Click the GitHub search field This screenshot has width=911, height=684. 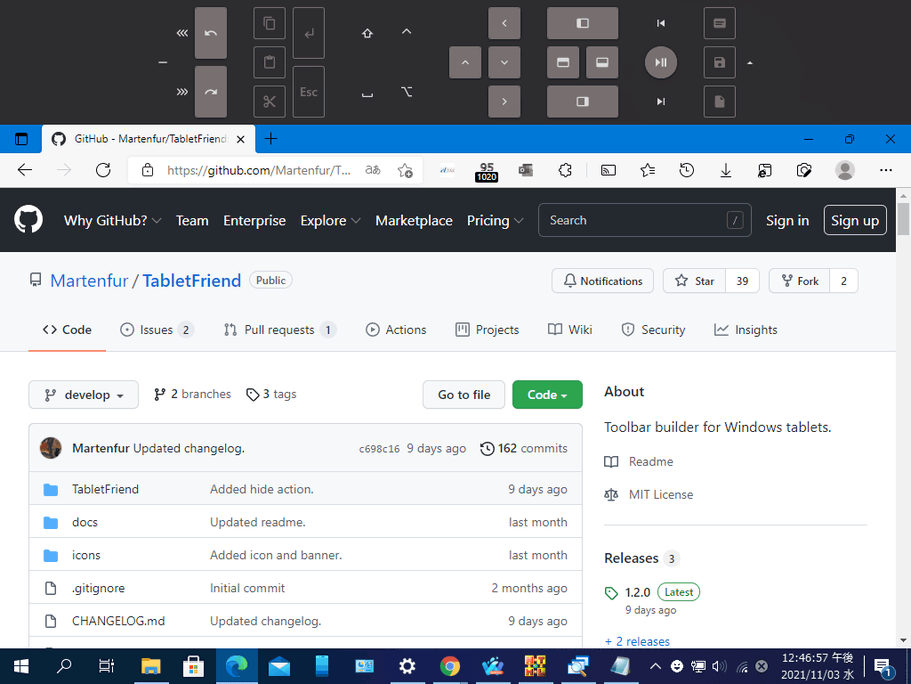(x=644, y=220)
